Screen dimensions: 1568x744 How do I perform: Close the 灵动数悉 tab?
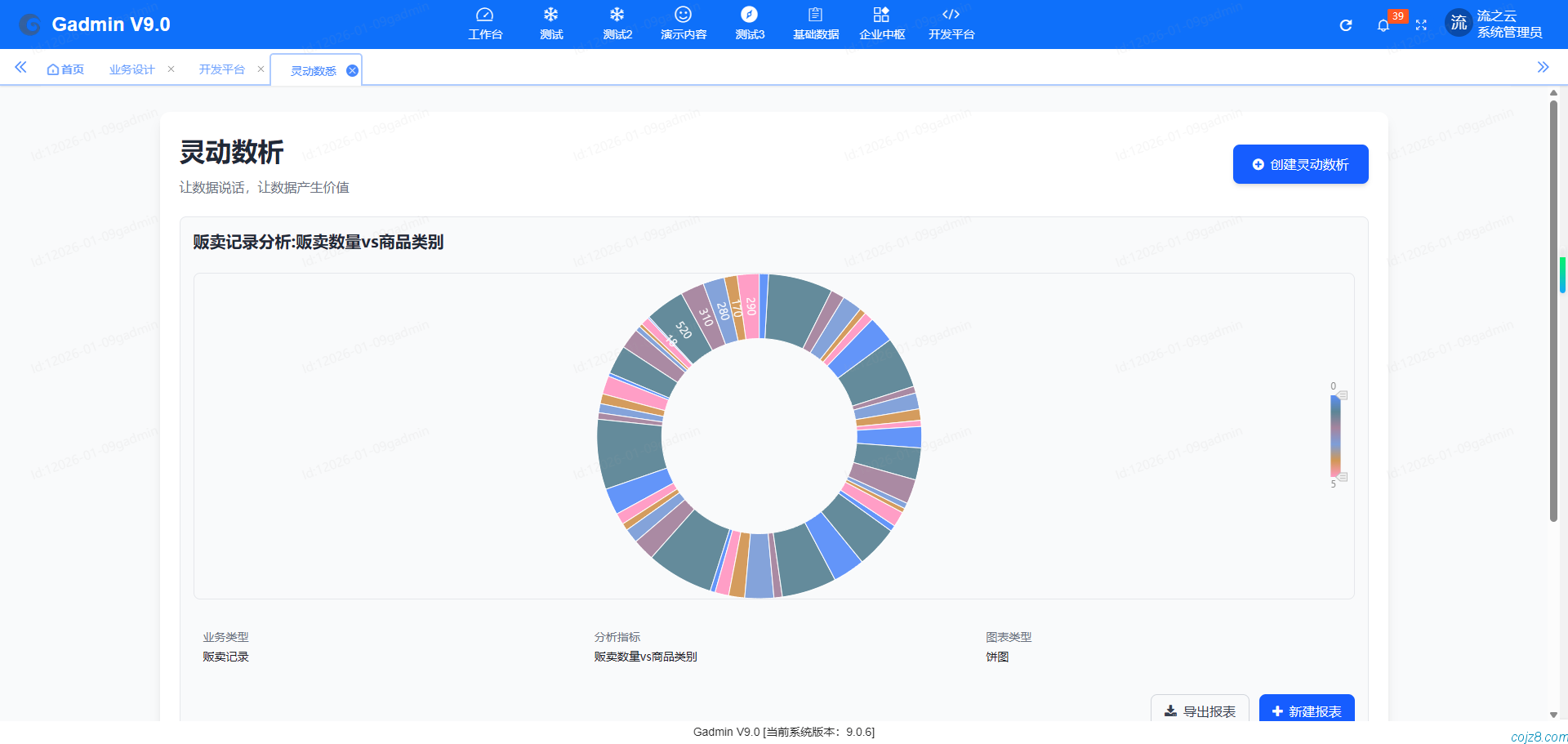(352, 70)
